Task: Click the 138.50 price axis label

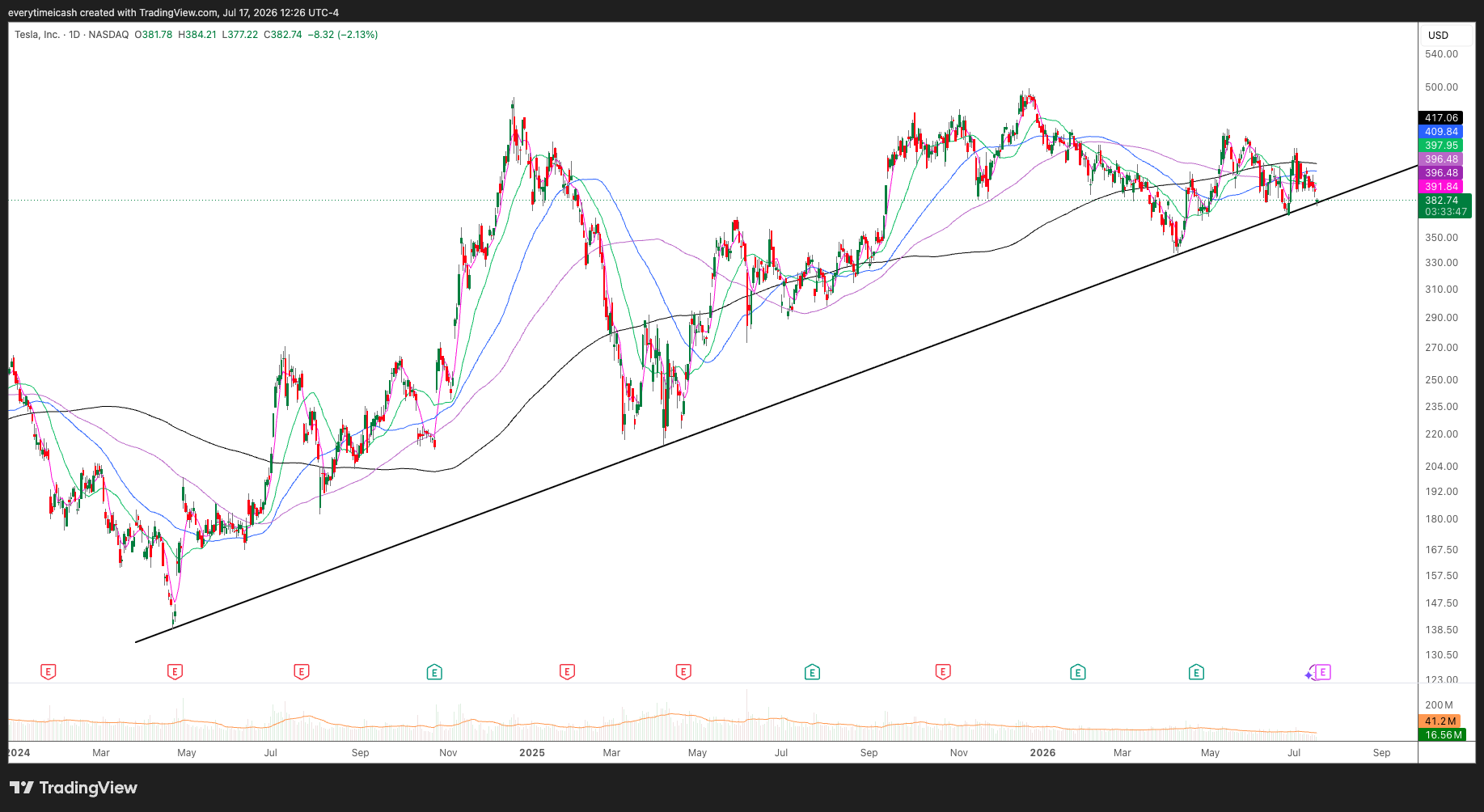Action: [x=1441, y=630]
